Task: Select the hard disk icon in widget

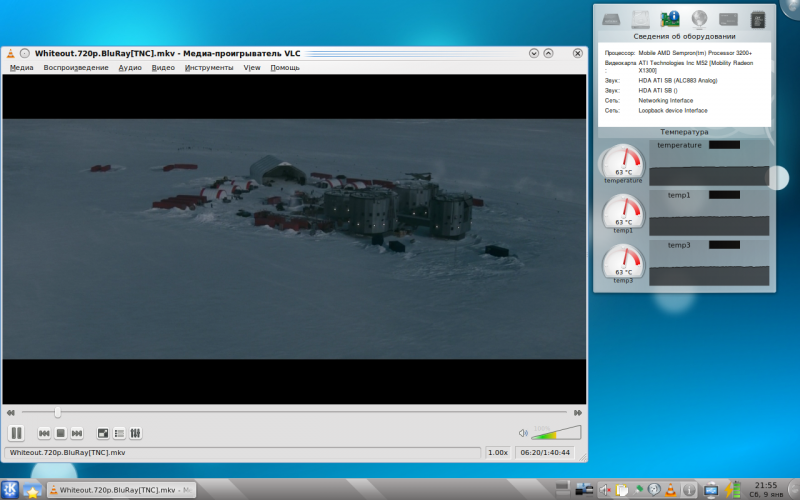Action: pyautogui.click(x=640, y=19)
